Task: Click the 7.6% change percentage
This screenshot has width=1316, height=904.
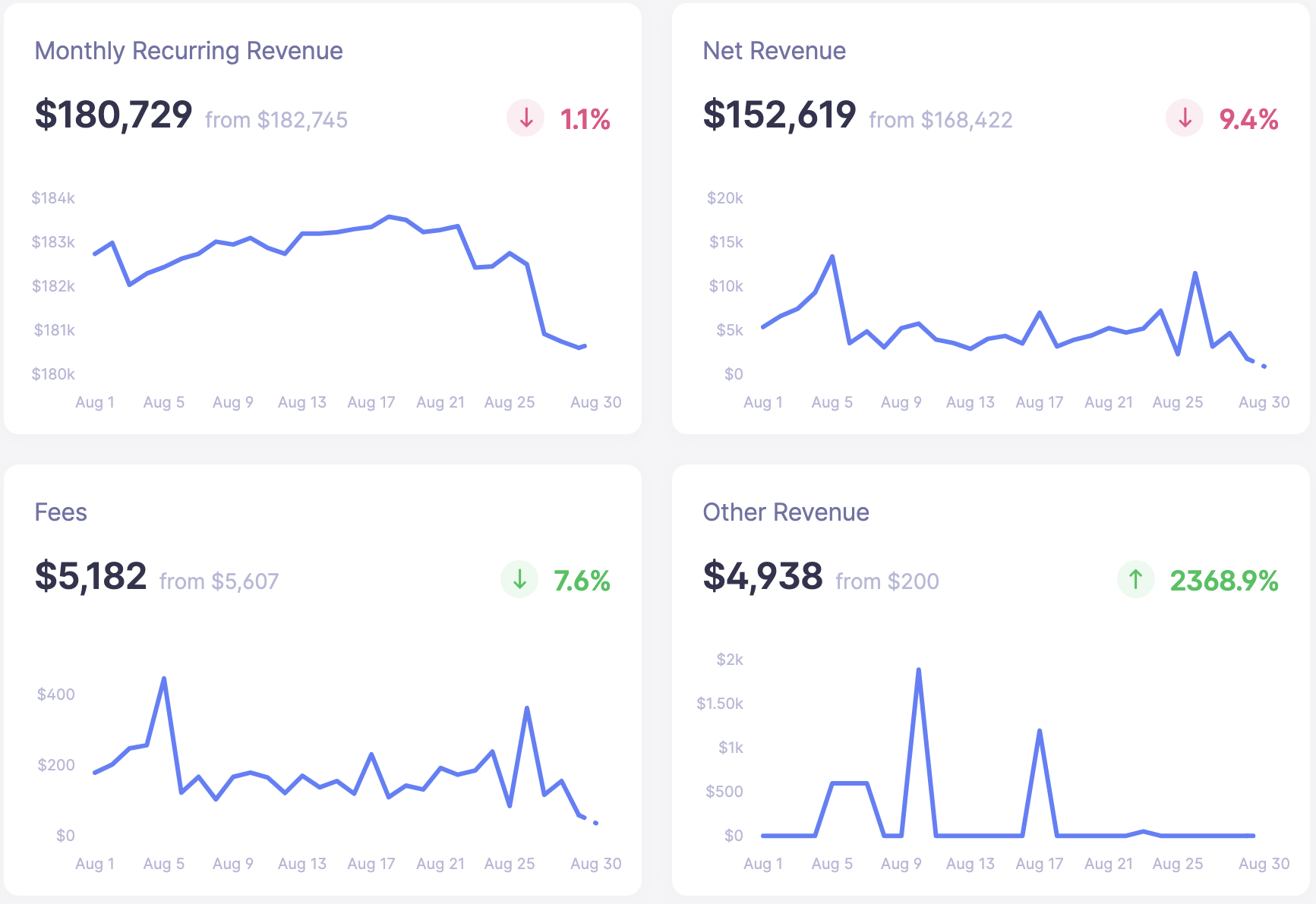Action: 582,581
